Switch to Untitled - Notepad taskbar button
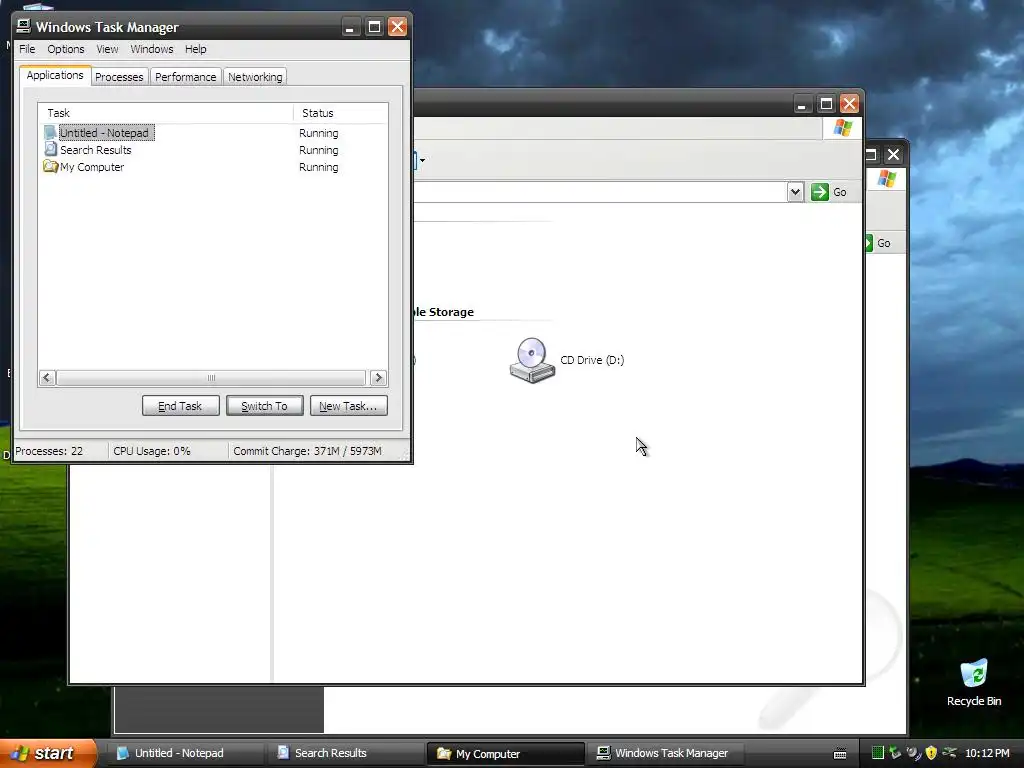Image resolution: width=1024 pixels, height=768 pixels. (185, 753)
